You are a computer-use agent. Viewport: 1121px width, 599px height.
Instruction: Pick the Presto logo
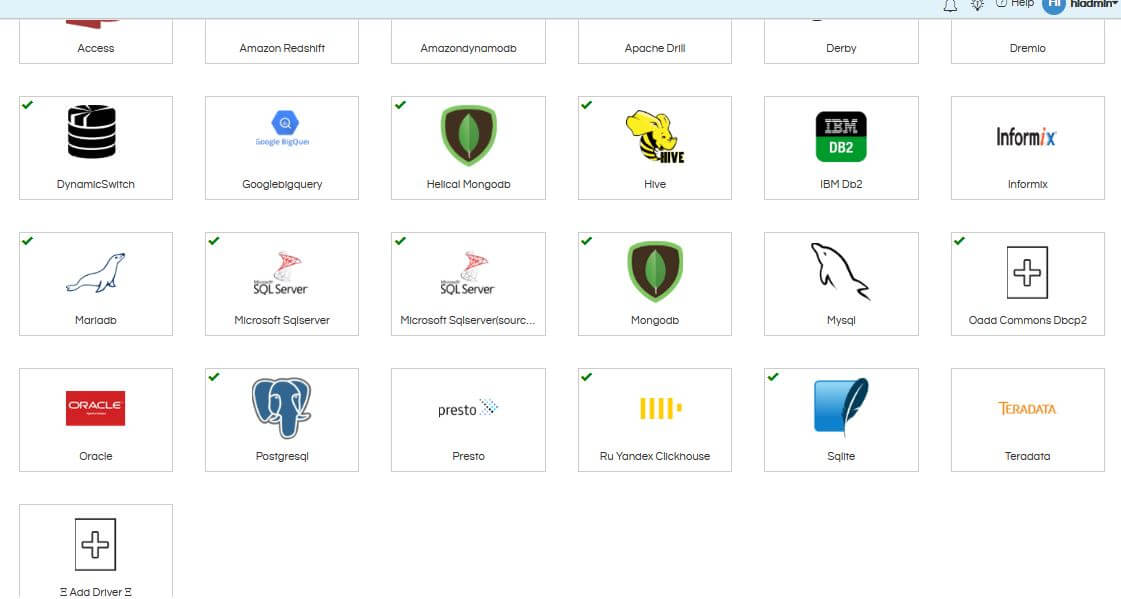click(x=468, y=408)
